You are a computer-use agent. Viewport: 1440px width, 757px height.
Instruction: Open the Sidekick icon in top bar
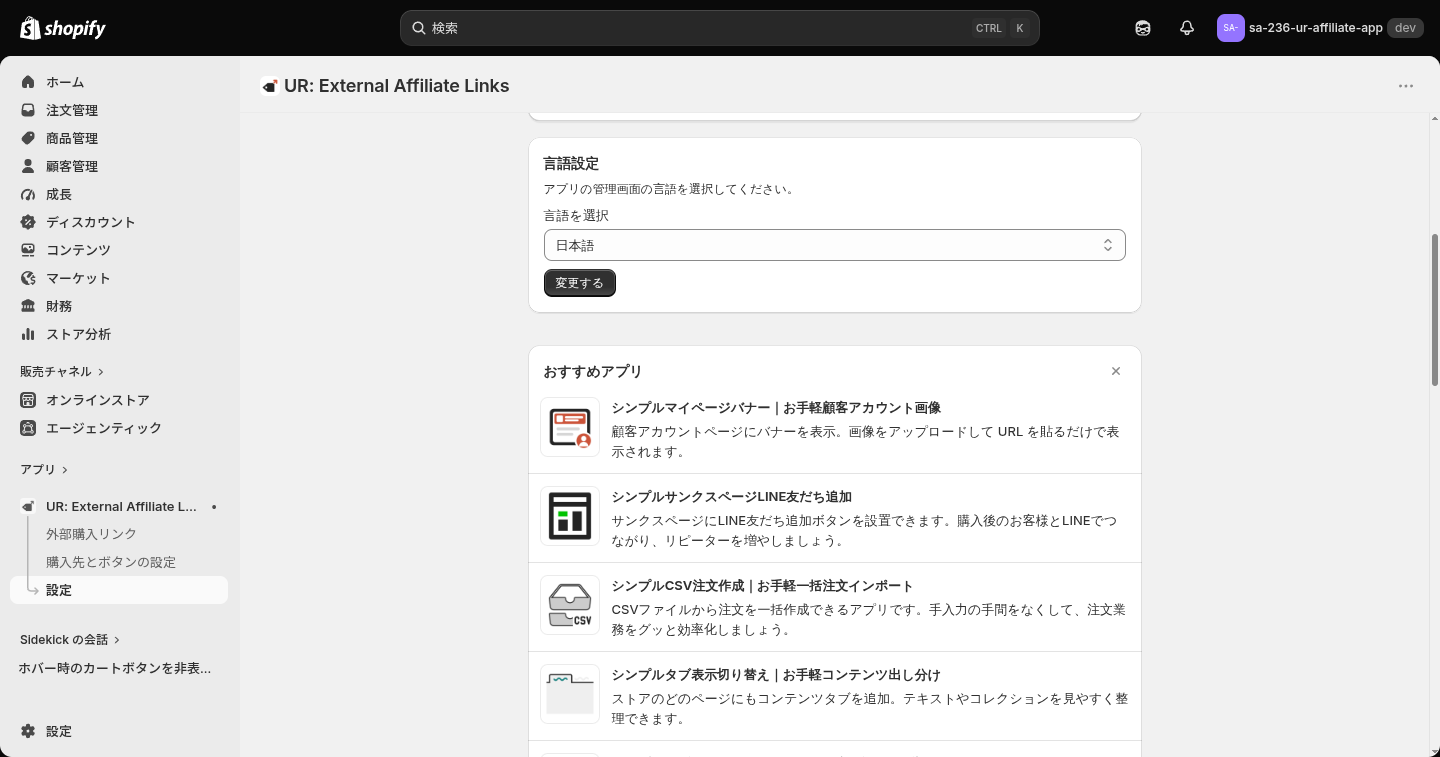pos(1143,28)
